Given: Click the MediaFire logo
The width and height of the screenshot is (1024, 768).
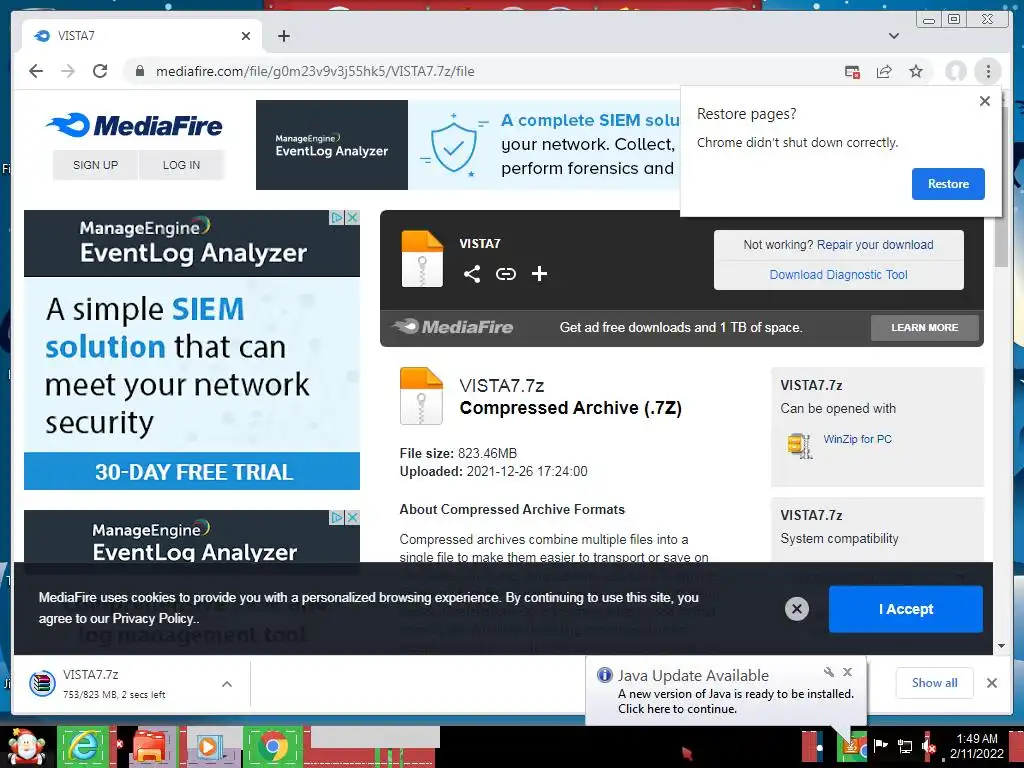Looking at the screenshot, I should pyautogui.click(x=134, y=125).
